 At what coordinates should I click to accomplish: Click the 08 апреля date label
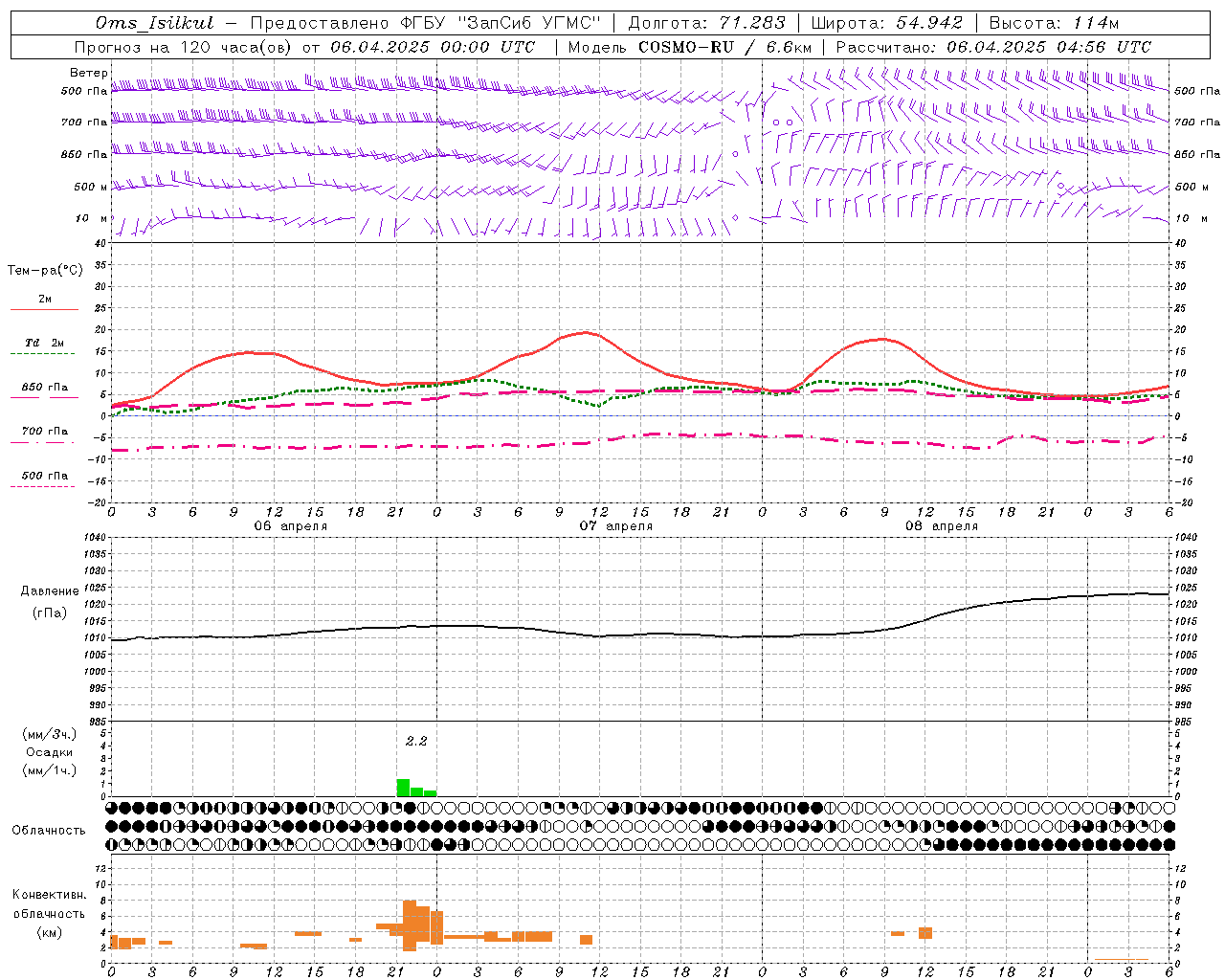(x=941, y=526)
